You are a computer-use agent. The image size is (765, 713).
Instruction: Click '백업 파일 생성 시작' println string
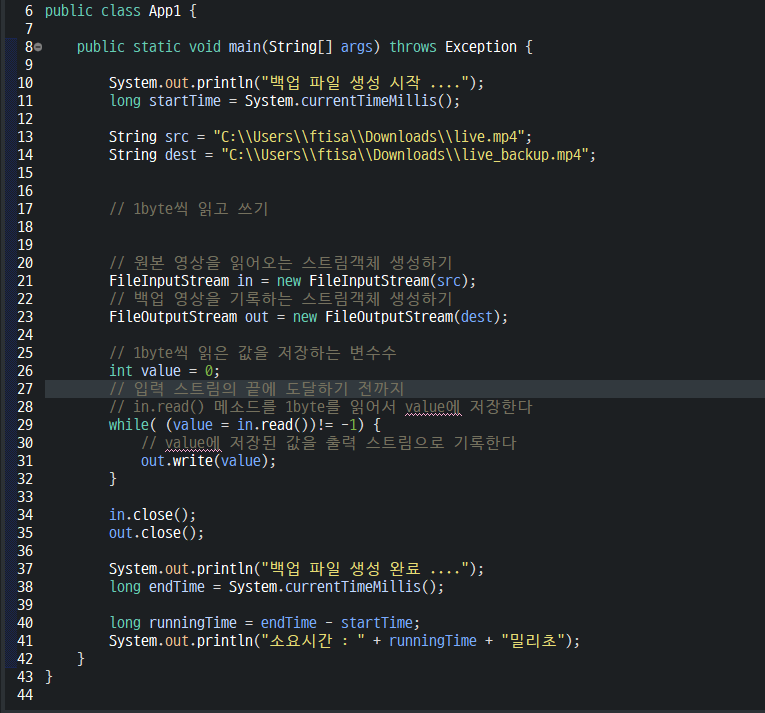(x=365, y=83)
